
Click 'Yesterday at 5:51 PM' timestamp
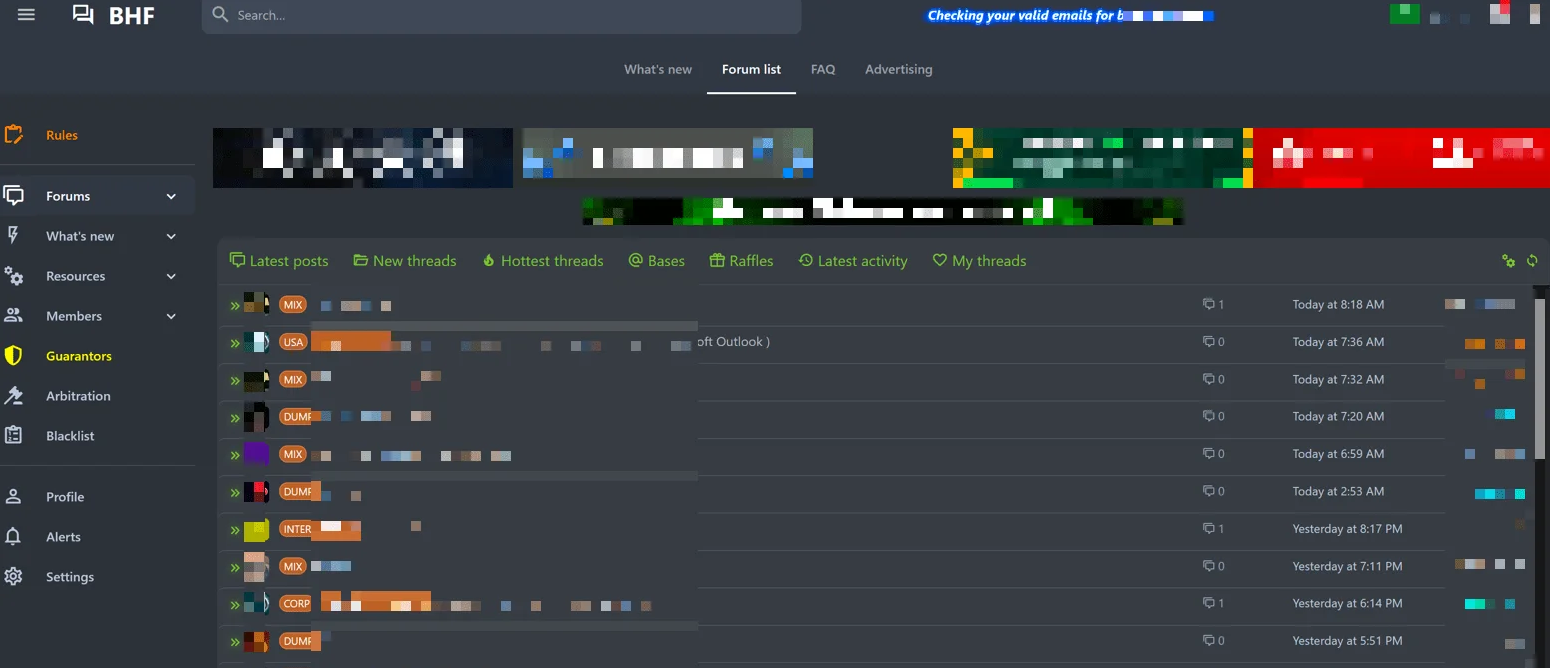[x=1347, y=640]
